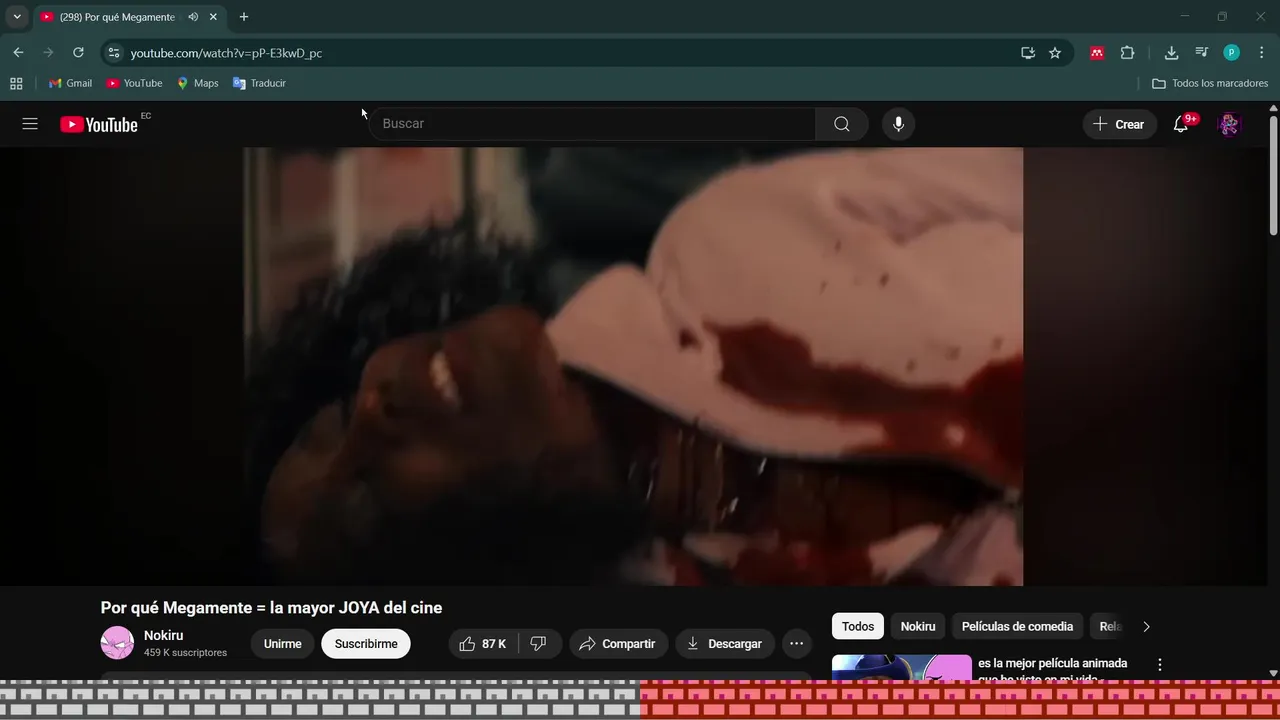Open the apps grid in bookmarks bar
The image size is (1280, 720).
point(16,83)
